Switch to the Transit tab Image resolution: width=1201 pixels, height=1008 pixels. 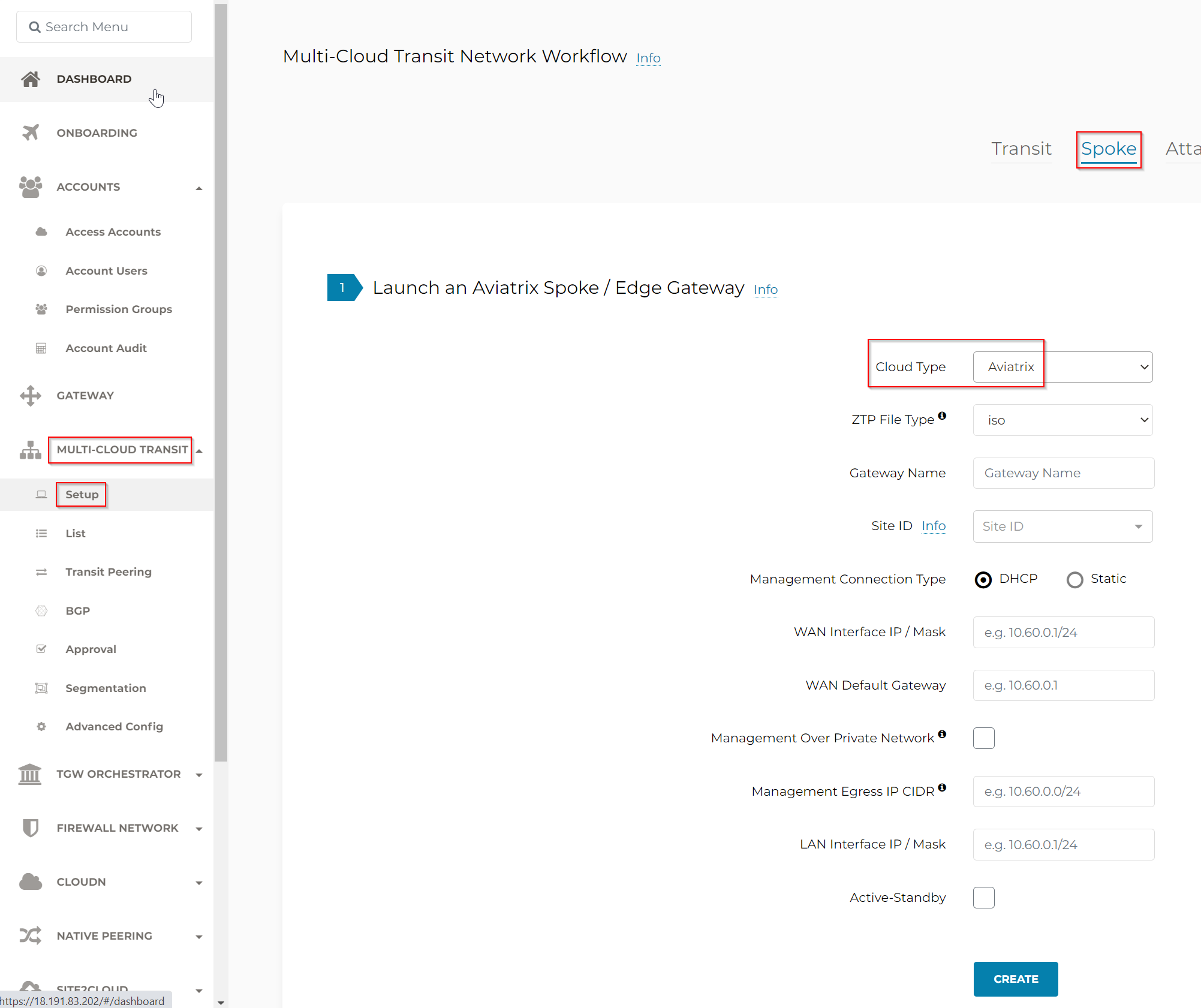click(x=1021, y=149)
